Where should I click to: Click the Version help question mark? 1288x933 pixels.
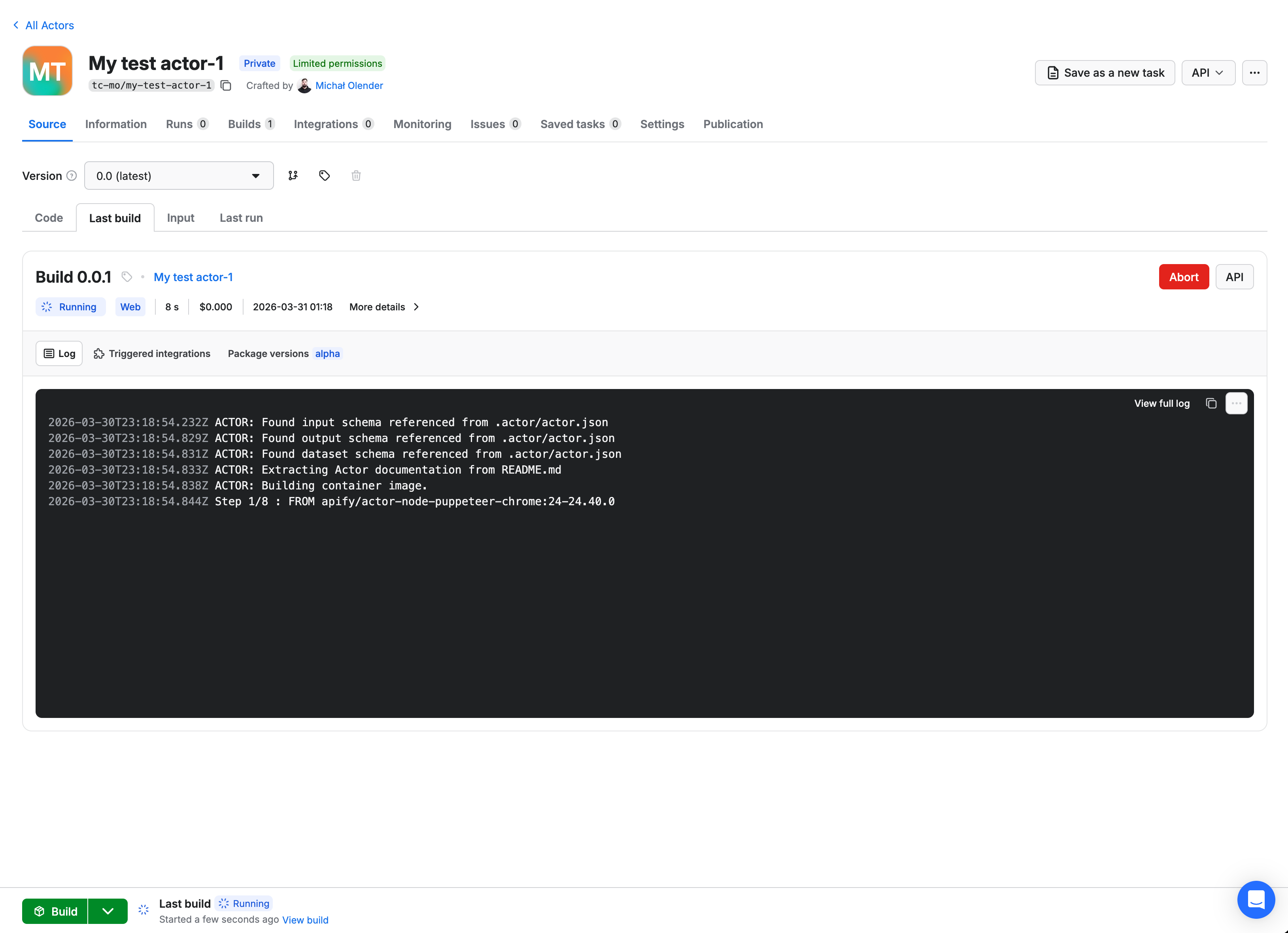(72, 176)
